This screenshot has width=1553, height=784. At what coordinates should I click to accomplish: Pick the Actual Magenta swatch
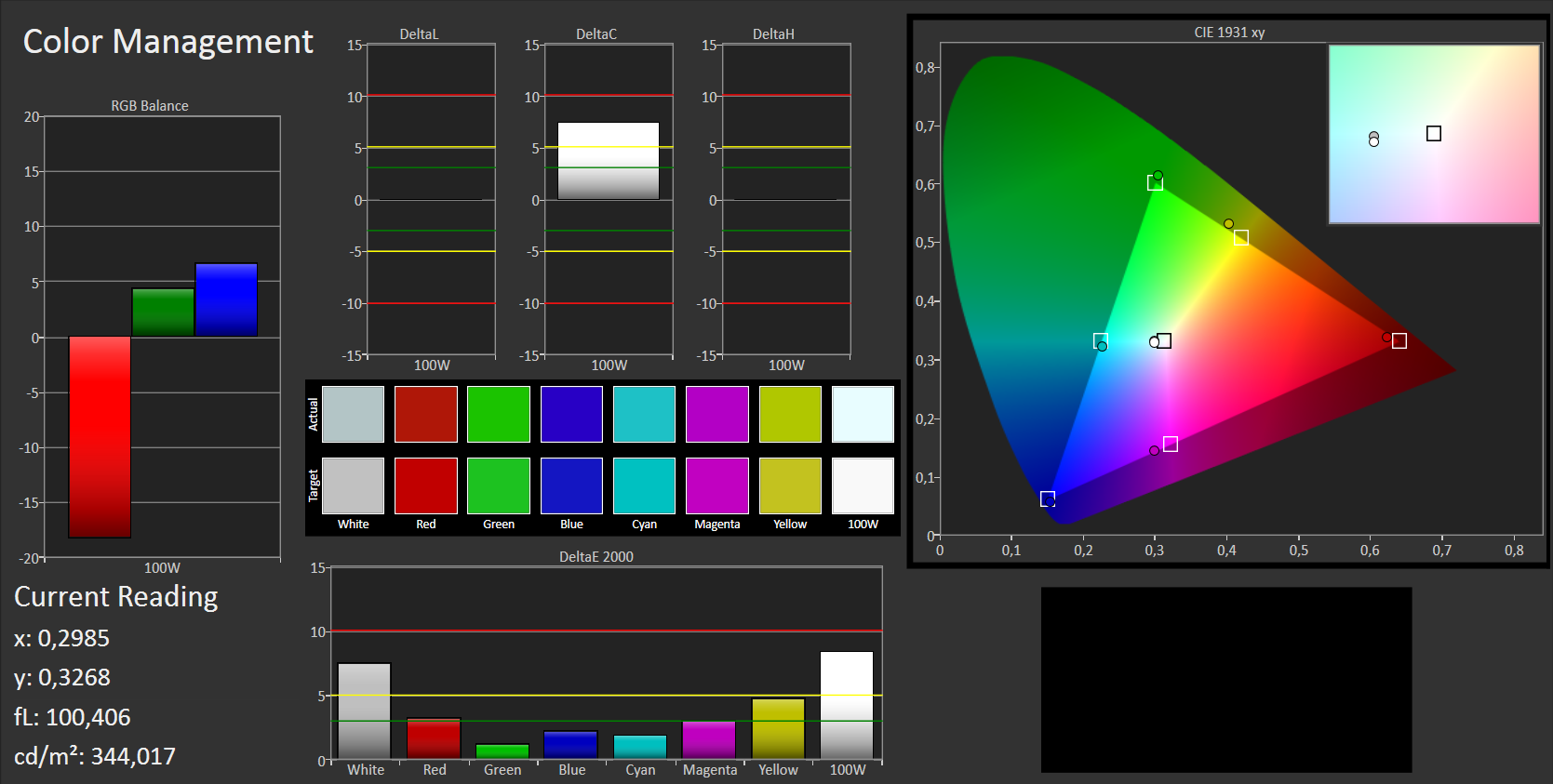717,414
